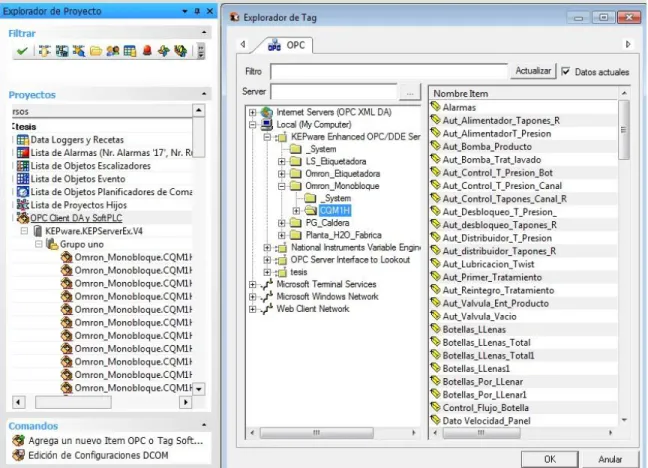Collapse the KEPware.KEPServerEx.V4 tree node
Screen dimensions: 648x468
24,231
